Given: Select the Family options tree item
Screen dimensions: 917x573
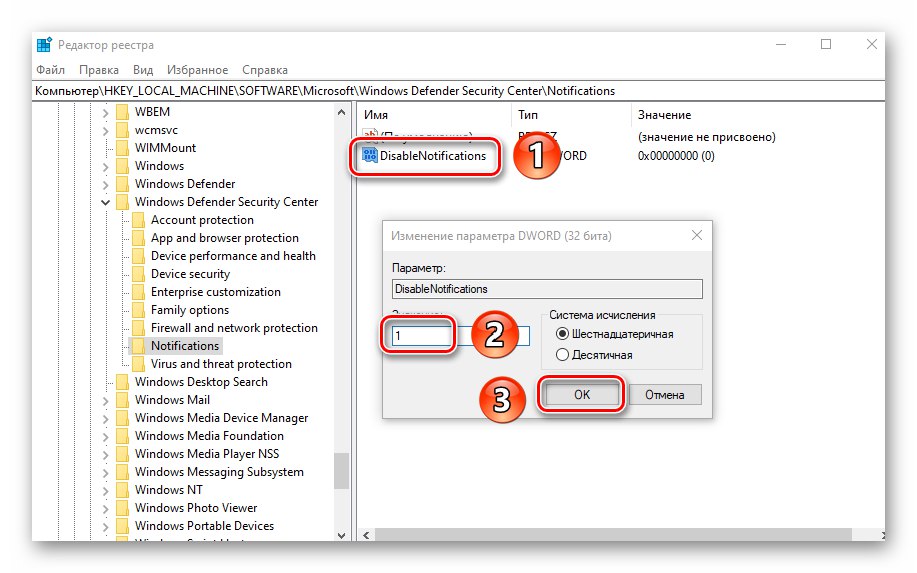Looking at the screenshot, I should click(x=189, y=310).
